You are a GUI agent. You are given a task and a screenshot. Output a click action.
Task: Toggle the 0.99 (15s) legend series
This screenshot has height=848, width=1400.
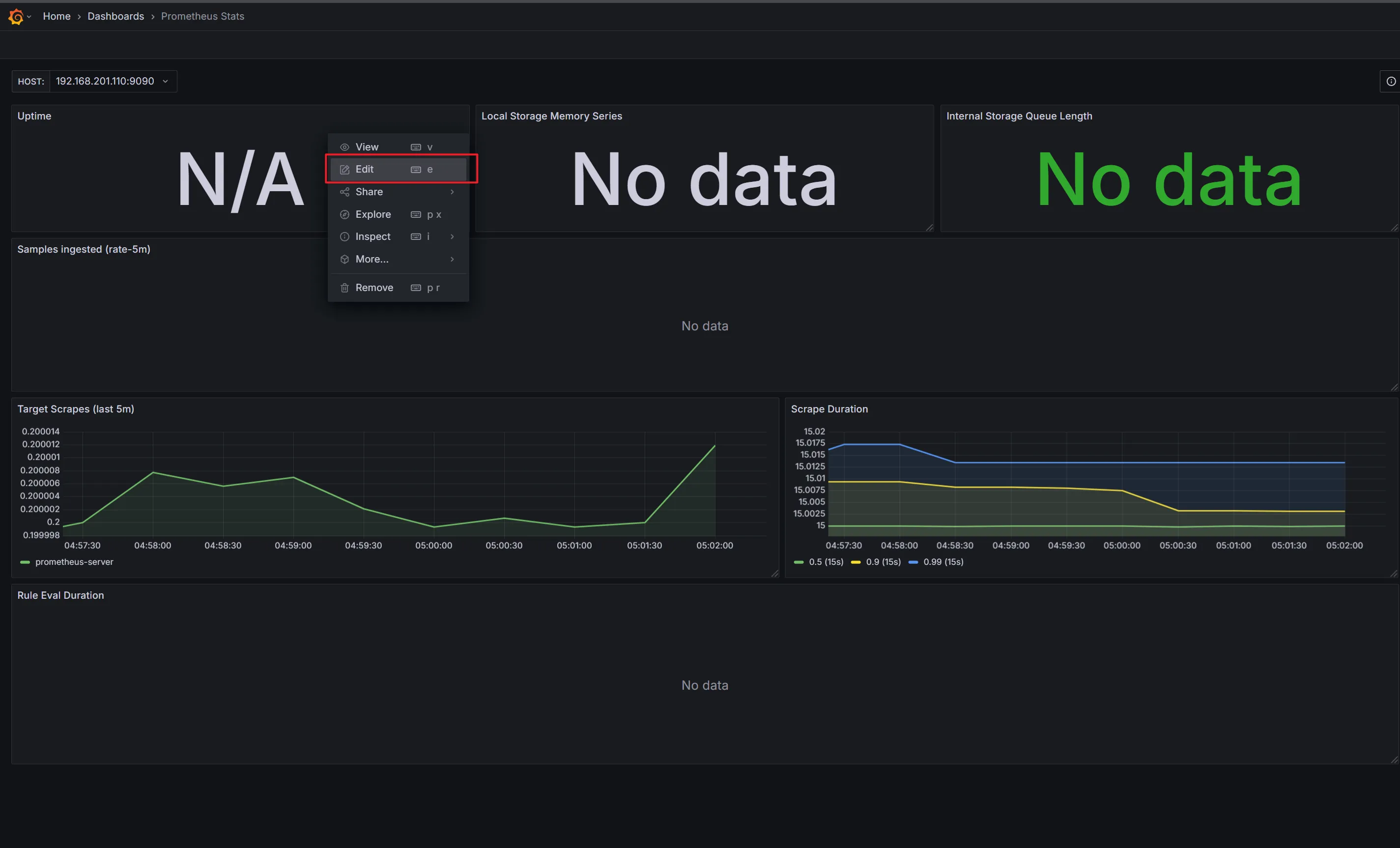coord(943,561)
